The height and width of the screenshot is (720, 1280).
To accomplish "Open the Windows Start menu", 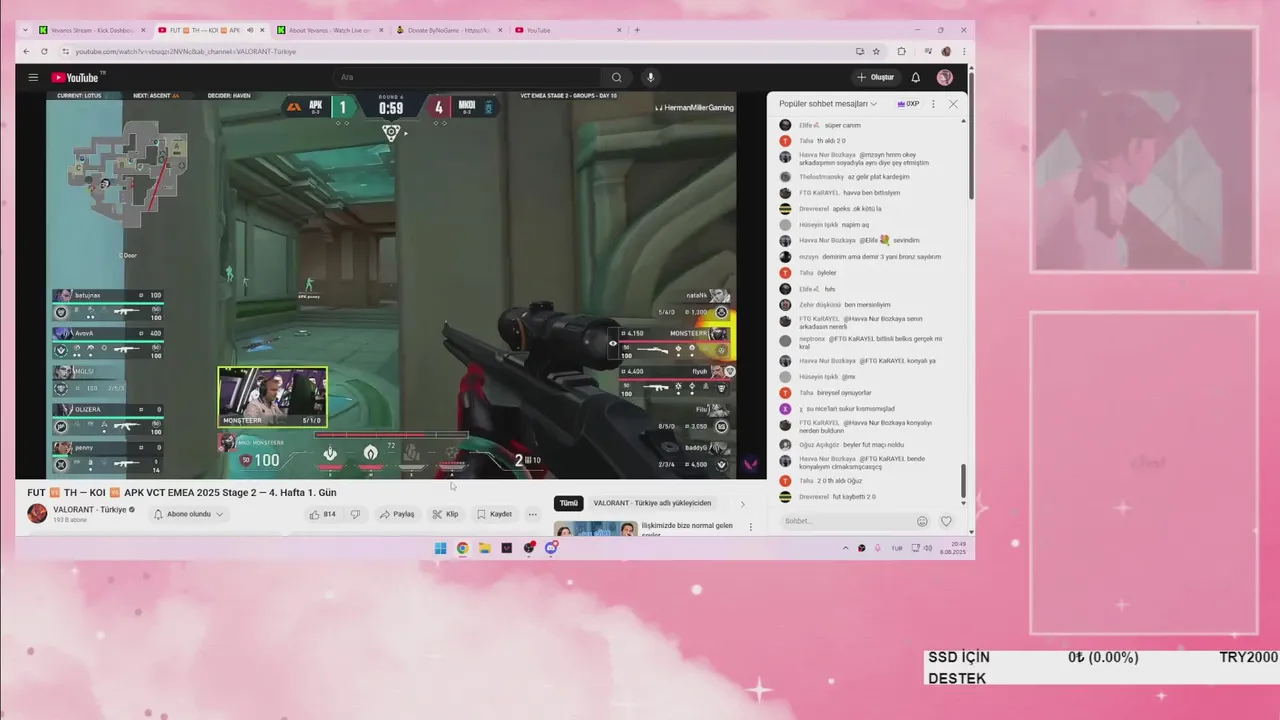I will 440,548.
